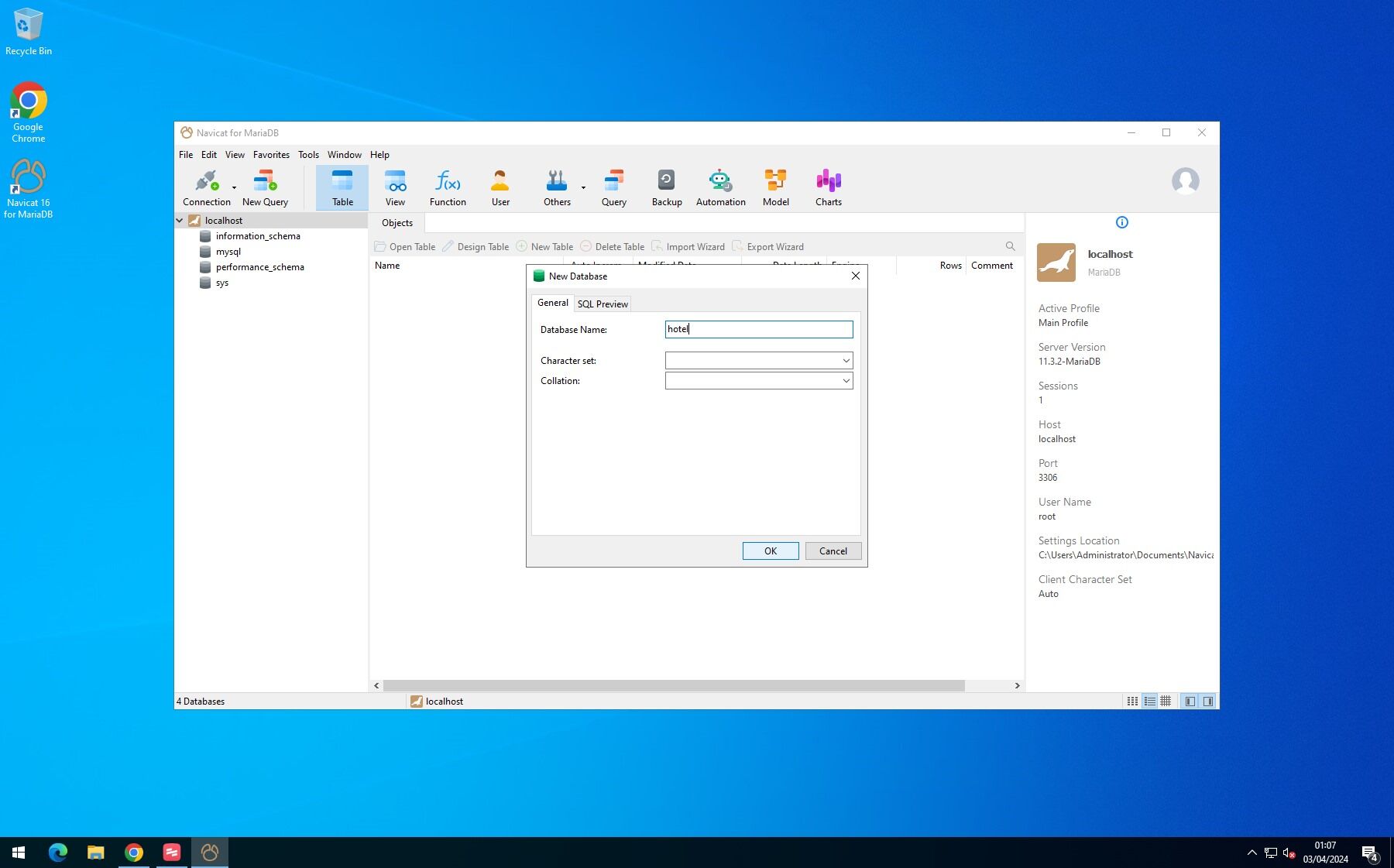Collapse the localhost connection tree

180,221
